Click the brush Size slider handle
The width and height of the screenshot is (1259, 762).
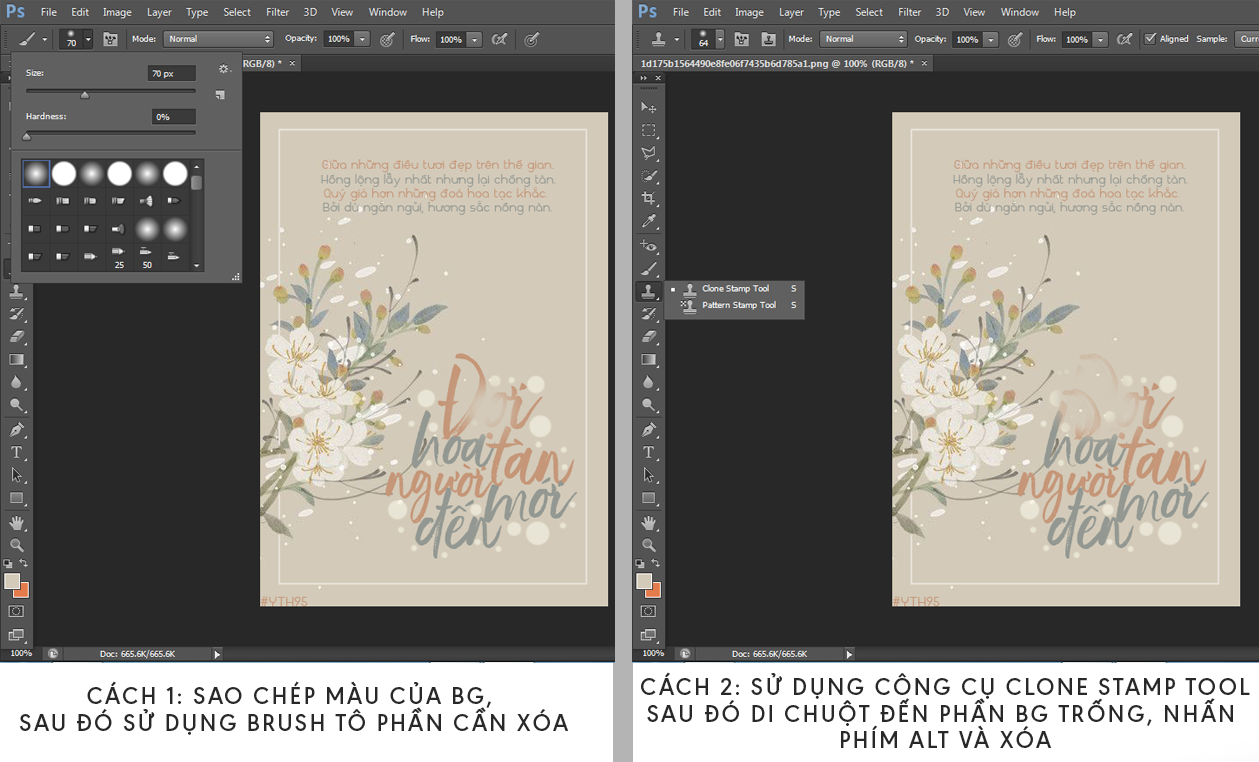85,96
